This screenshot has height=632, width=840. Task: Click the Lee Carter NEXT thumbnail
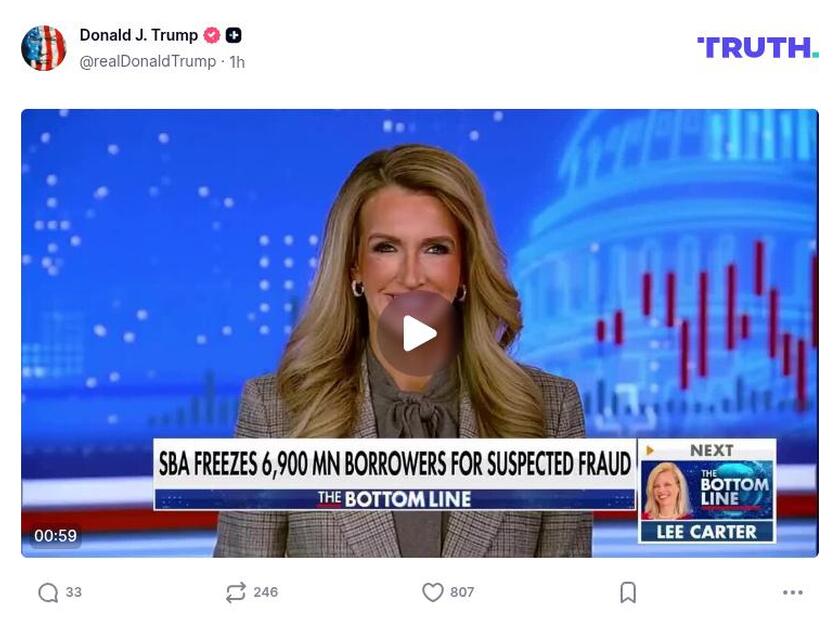(707, 491)
